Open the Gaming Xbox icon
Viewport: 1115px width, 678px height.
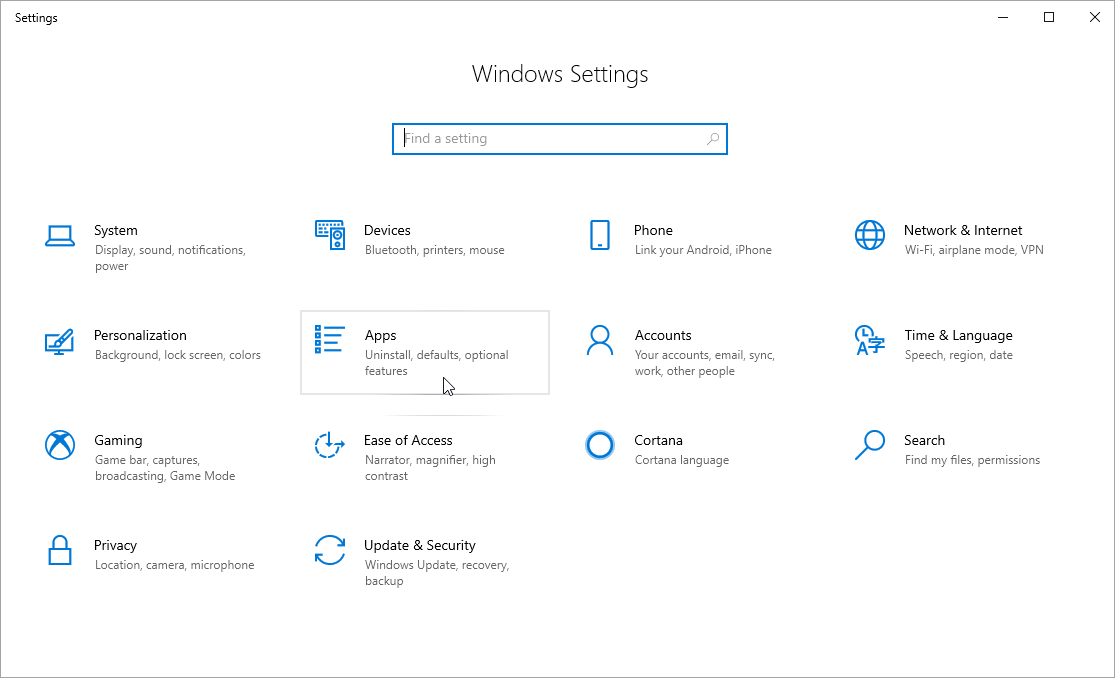tap(60, 445)
